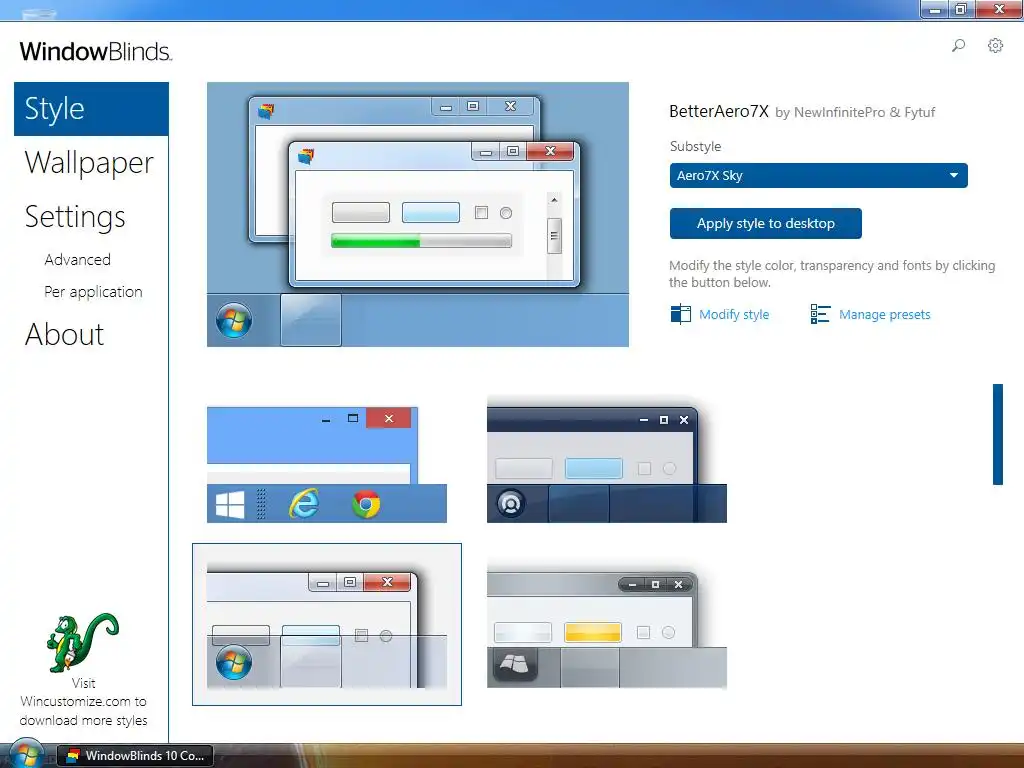Select the gray style with yellow button thumbnail
This screenshot has width=1024, height=768.
pos(607,626)
